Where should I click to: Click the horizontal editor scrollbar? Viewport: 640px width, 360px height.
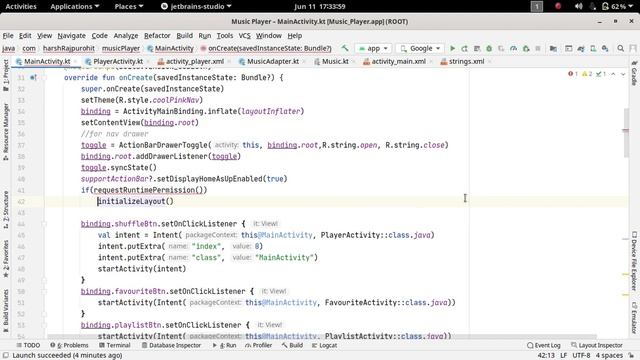tap(322, 337)
